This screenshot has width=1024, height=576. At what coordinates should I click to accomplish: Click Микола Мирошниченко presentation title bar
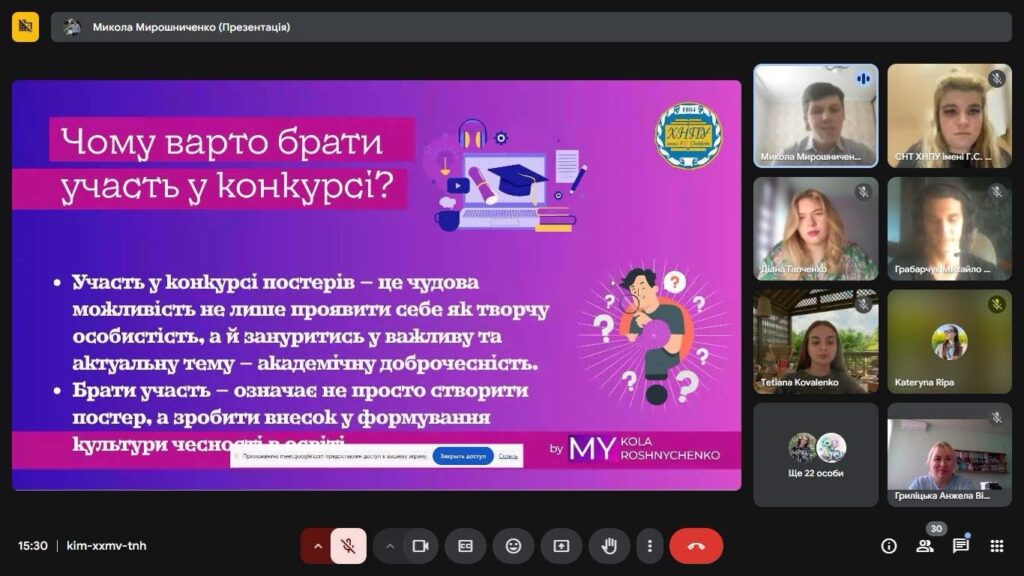pyautogui.click(x=190, y=27)
